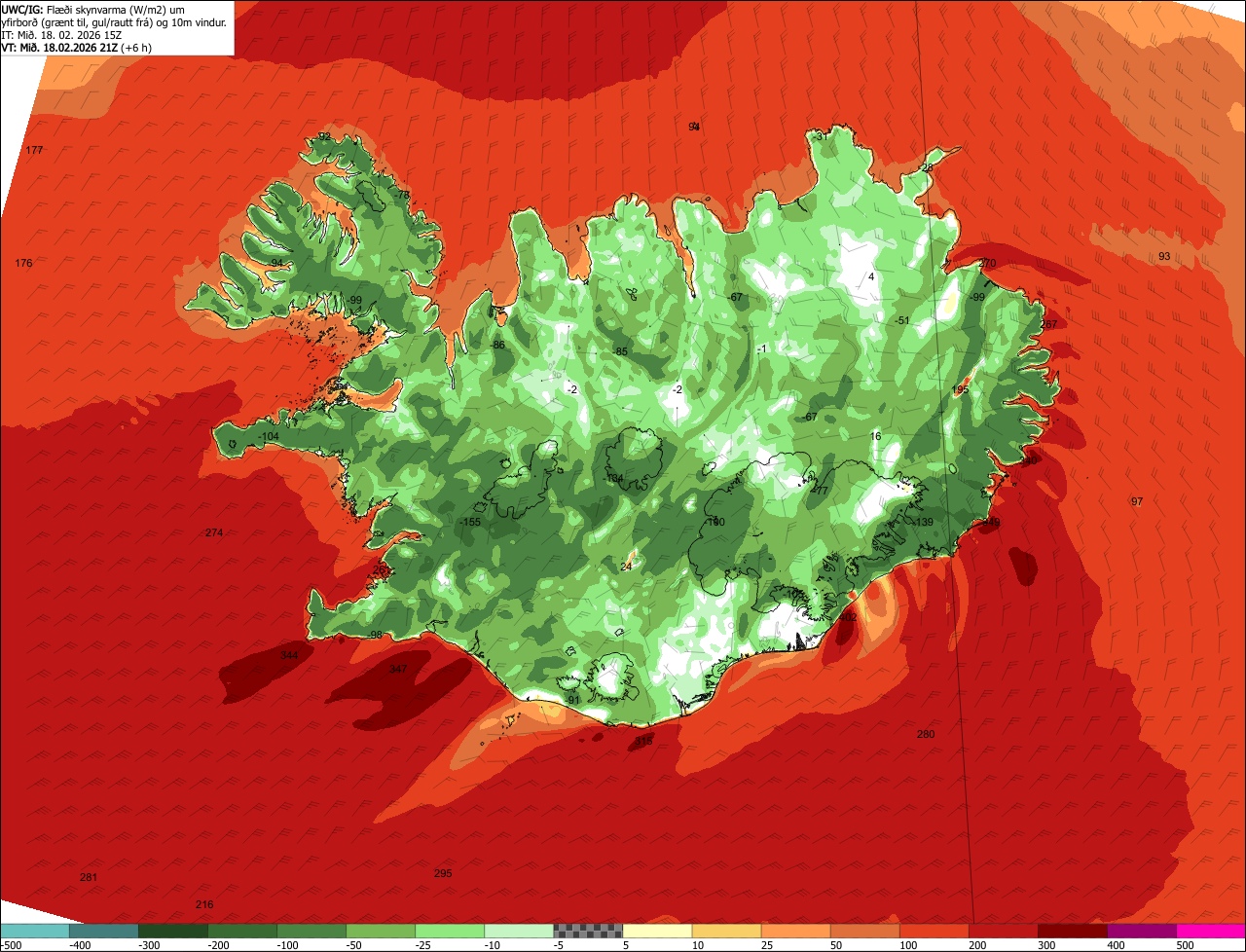Select the '344' value in the dark red patch
Viewport: 1246px width, 952px height.
coord(289,655)
